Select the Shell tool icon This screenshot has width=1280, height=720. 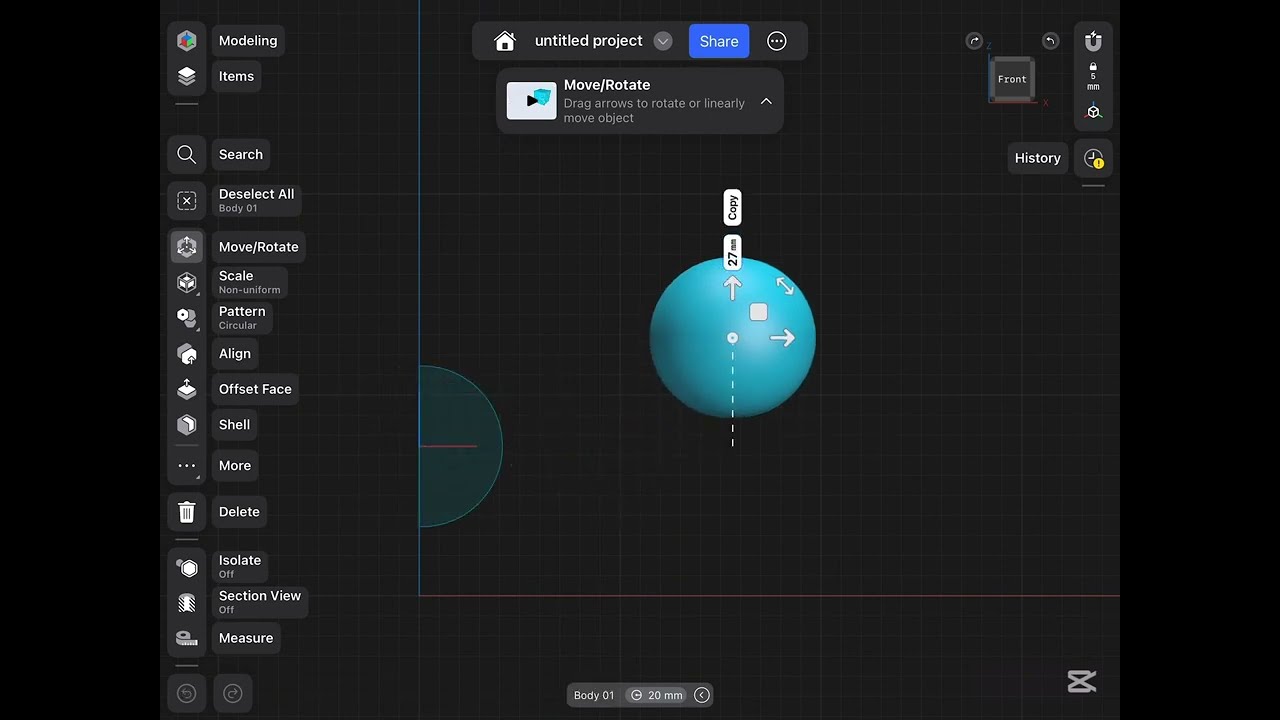point(186,425)
